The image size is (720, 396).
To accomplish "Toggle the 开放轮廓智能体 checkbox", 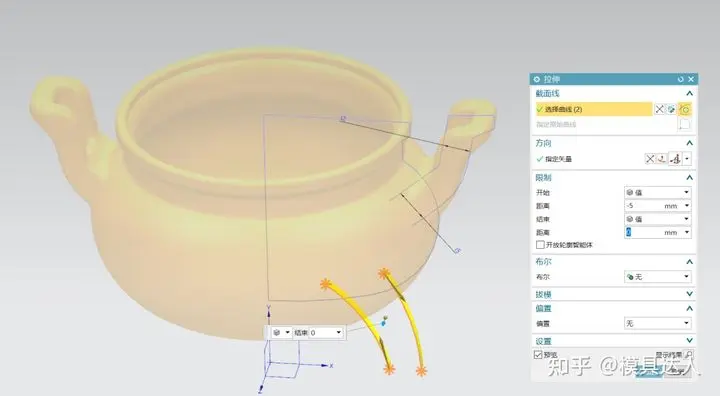I will (x=540, y=245).
